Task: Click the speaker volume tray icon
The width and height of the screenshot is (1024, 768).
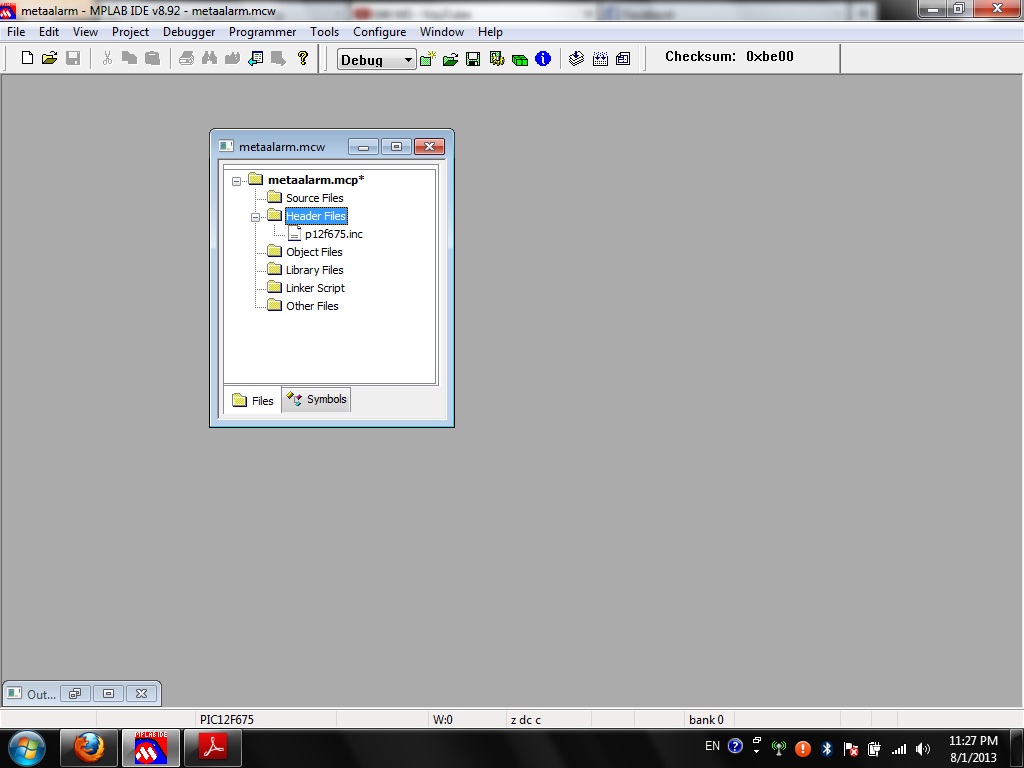Action: (923, 748)
